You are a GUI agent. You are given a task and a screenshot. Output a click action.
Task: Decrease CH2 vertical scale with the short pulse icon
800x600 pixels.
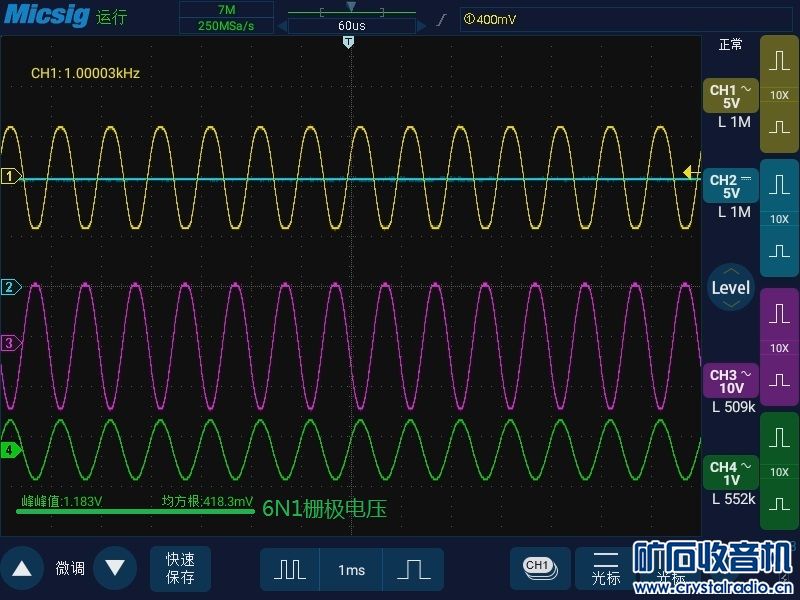tap(779, 251)
